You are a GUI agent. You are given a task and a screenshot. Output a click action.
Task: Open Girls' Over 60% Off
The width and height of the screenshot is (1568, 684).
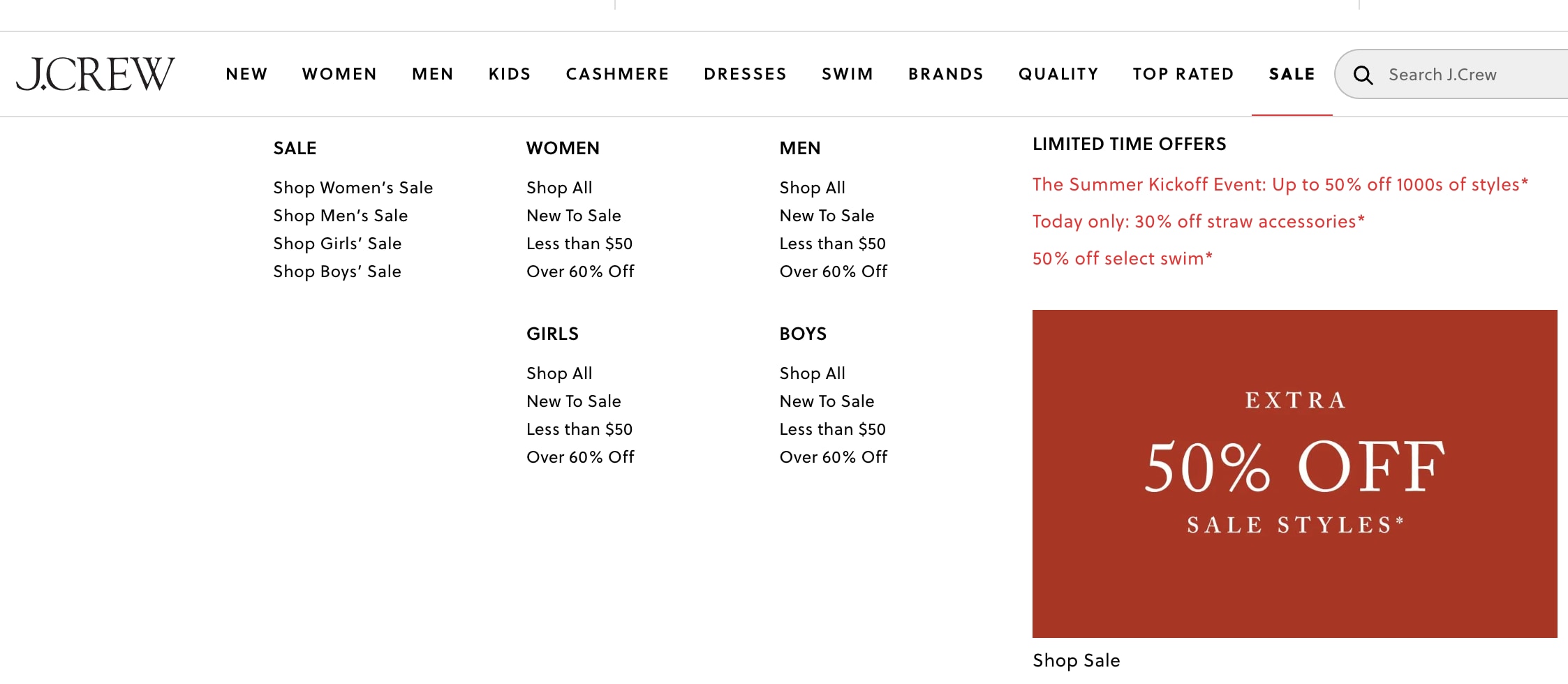[x=580, y=457]
